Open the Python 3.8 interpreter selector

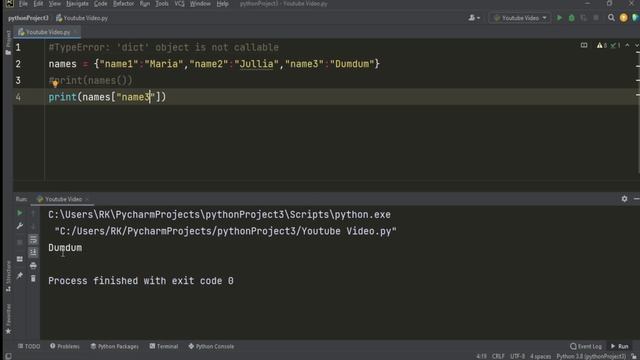click(591, 356)
